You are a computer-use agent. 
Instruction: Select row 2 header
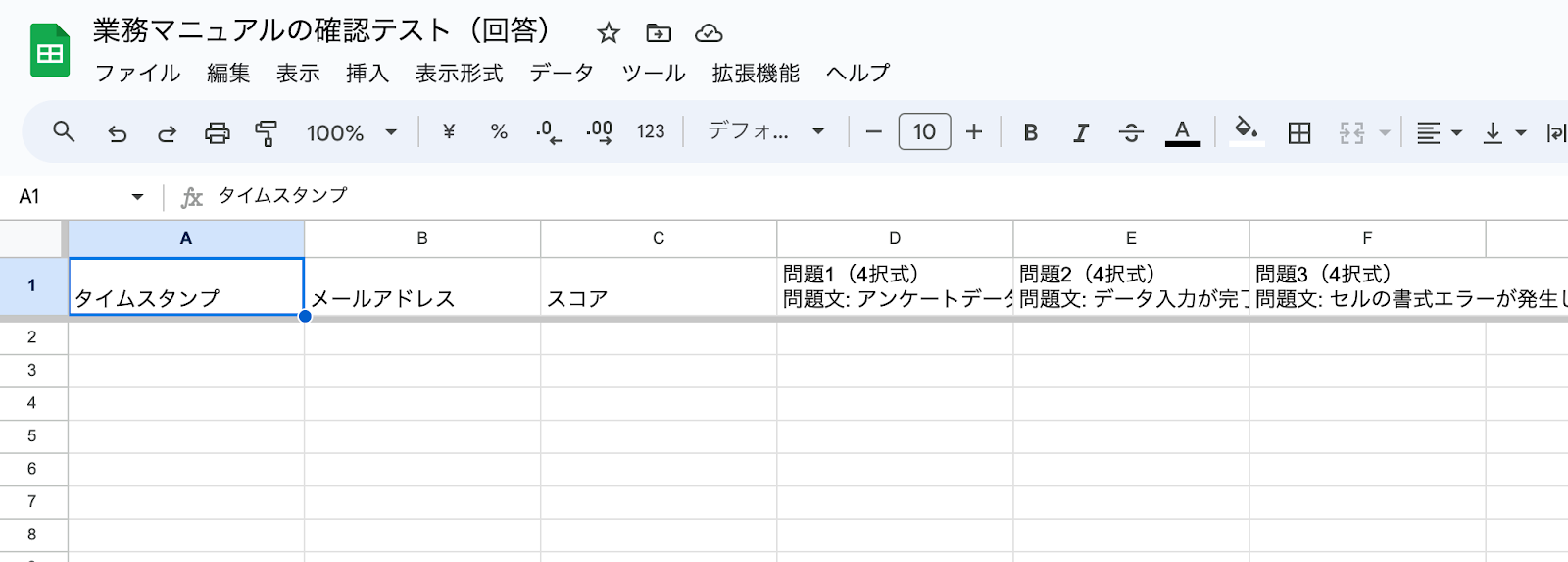tap(32, 337)
